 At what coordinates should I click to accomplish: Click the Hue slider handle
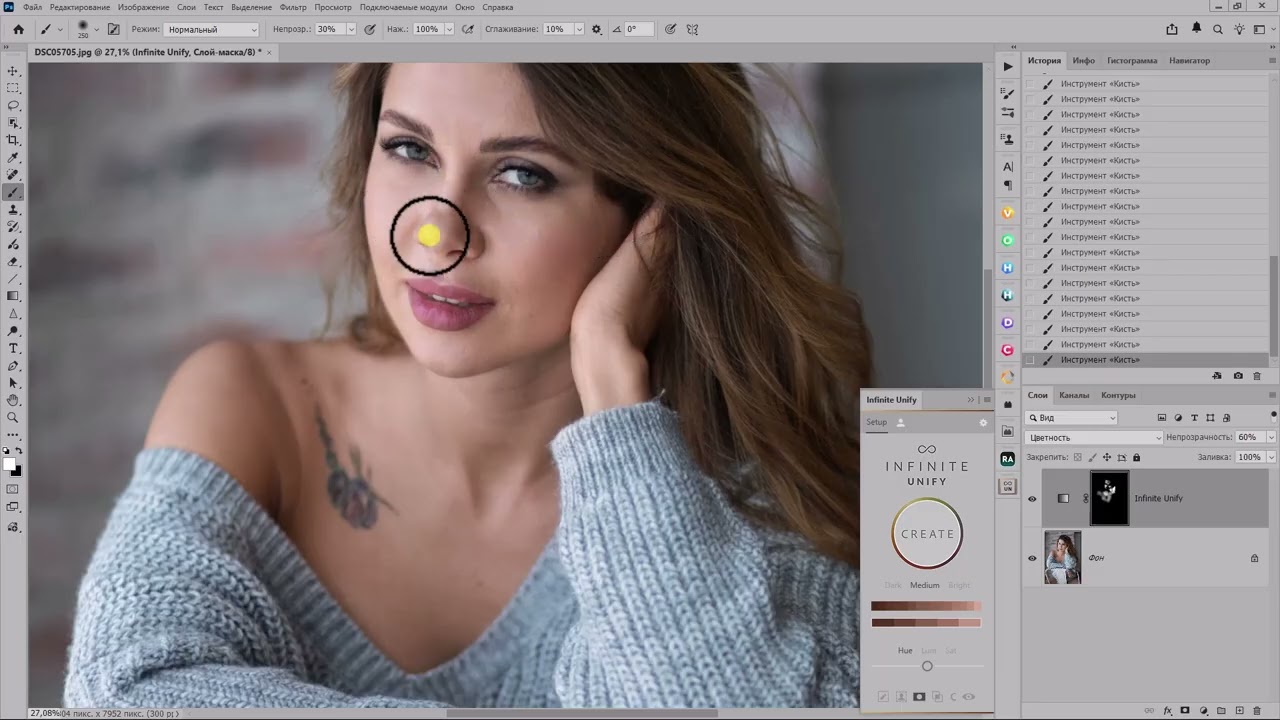[927, 666]
